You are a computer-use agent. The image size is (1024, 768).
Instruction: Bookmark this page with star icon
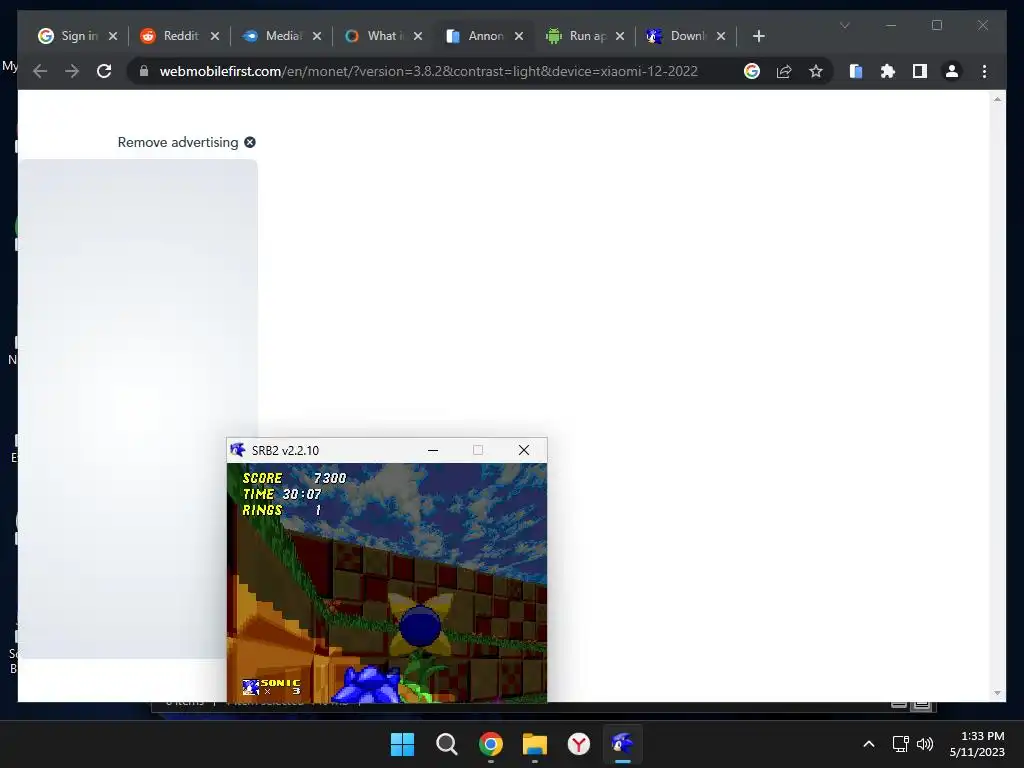(816, 71)
